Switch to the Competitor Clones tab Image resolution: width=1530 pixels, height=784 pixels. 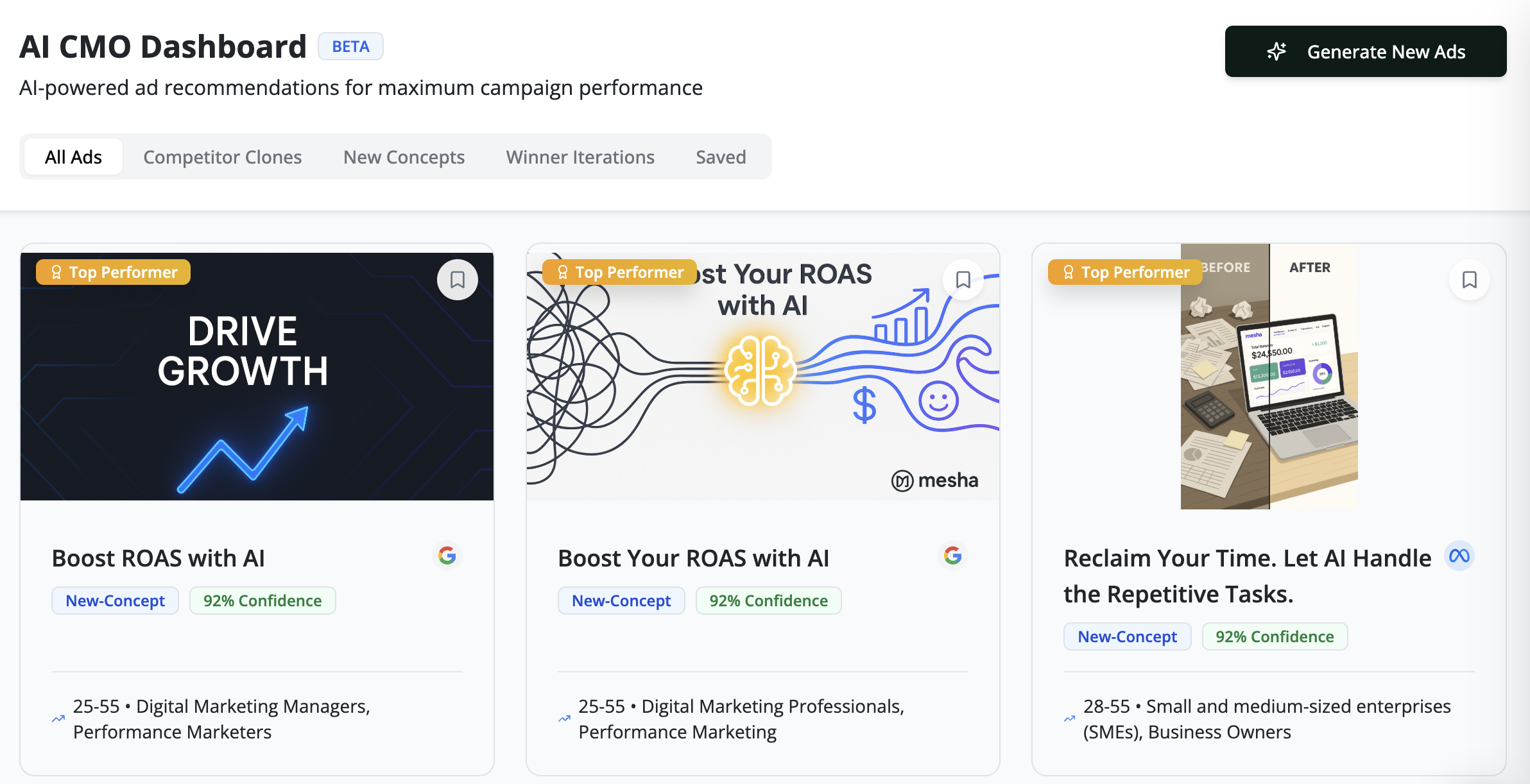click(x=222, y=157)
